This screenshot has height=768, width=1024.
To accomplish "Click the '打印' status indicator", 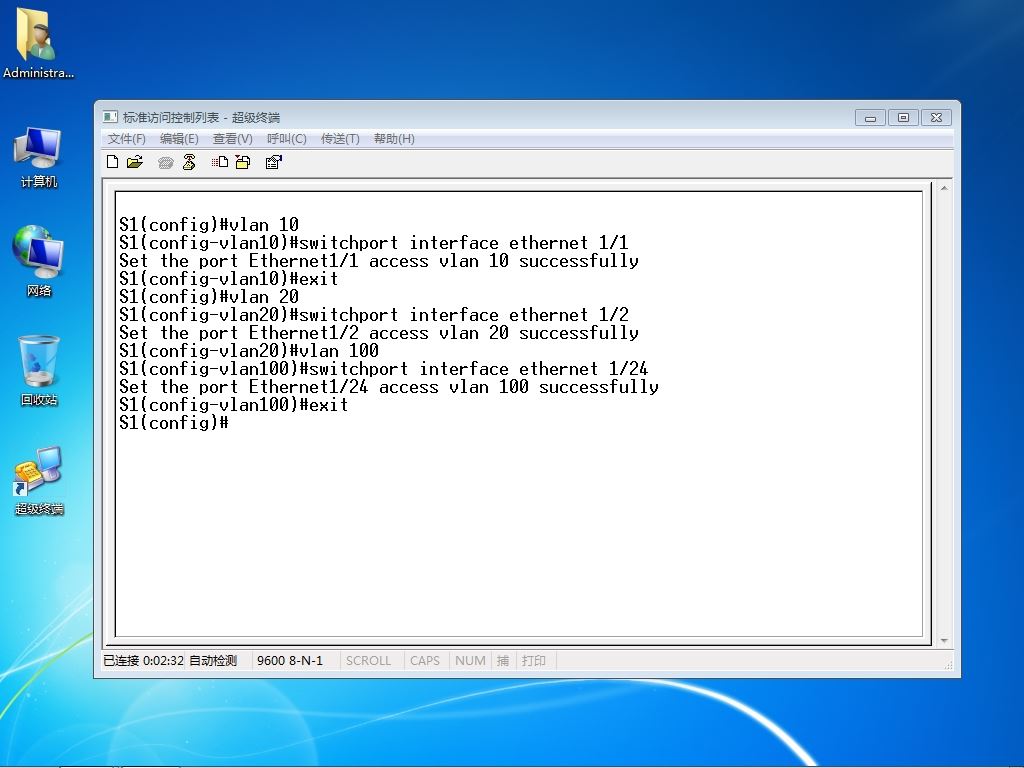I will pyautogui.click(x=534, y=660).
